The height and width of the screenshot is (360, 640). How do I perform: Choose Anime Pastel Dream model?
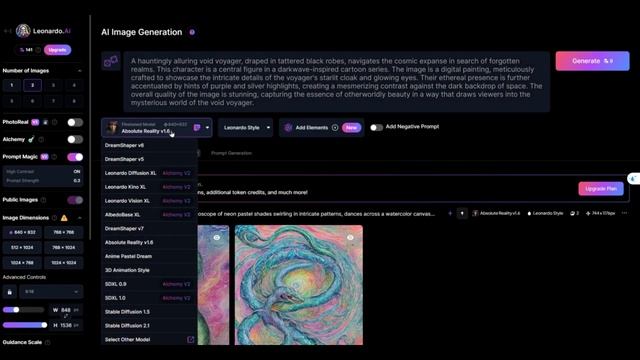[x=149, y=256]
